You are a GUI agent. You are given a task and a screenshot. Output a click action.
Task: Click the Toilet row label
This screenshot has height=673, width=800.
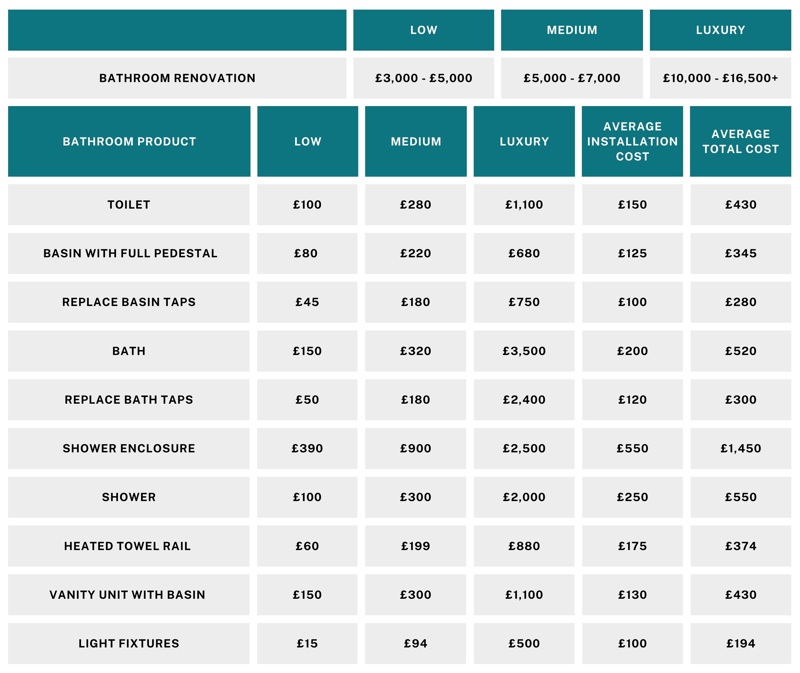click(129, 205)
